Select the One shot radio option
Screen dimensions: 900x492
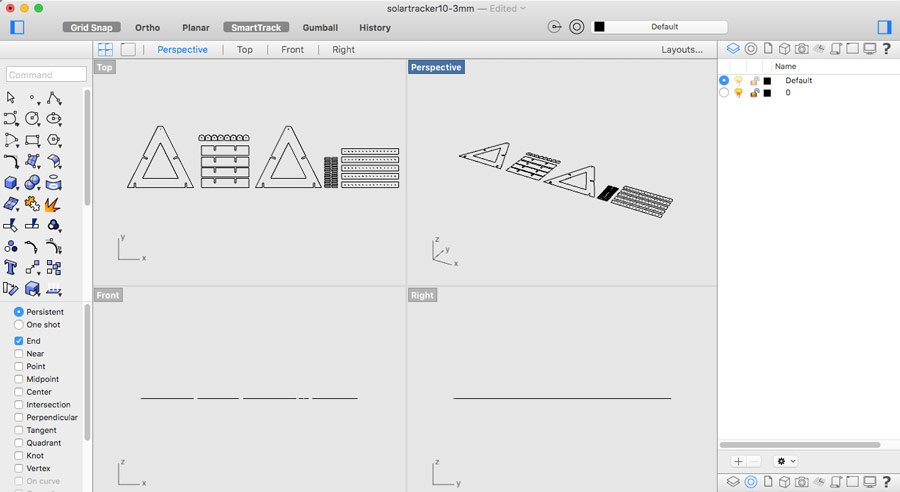pos(19,325)
